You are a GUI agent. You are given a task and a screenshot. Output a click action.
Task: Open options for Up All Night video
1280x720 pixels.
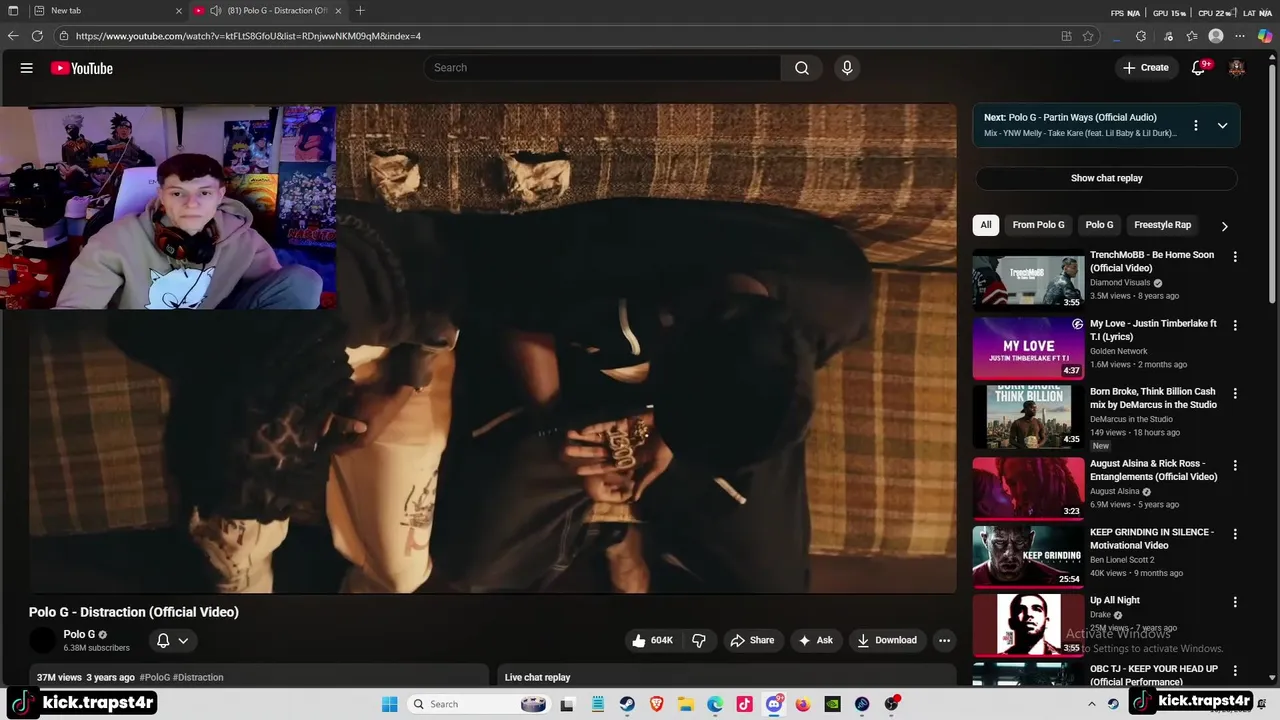click(x=1235, y=602)
